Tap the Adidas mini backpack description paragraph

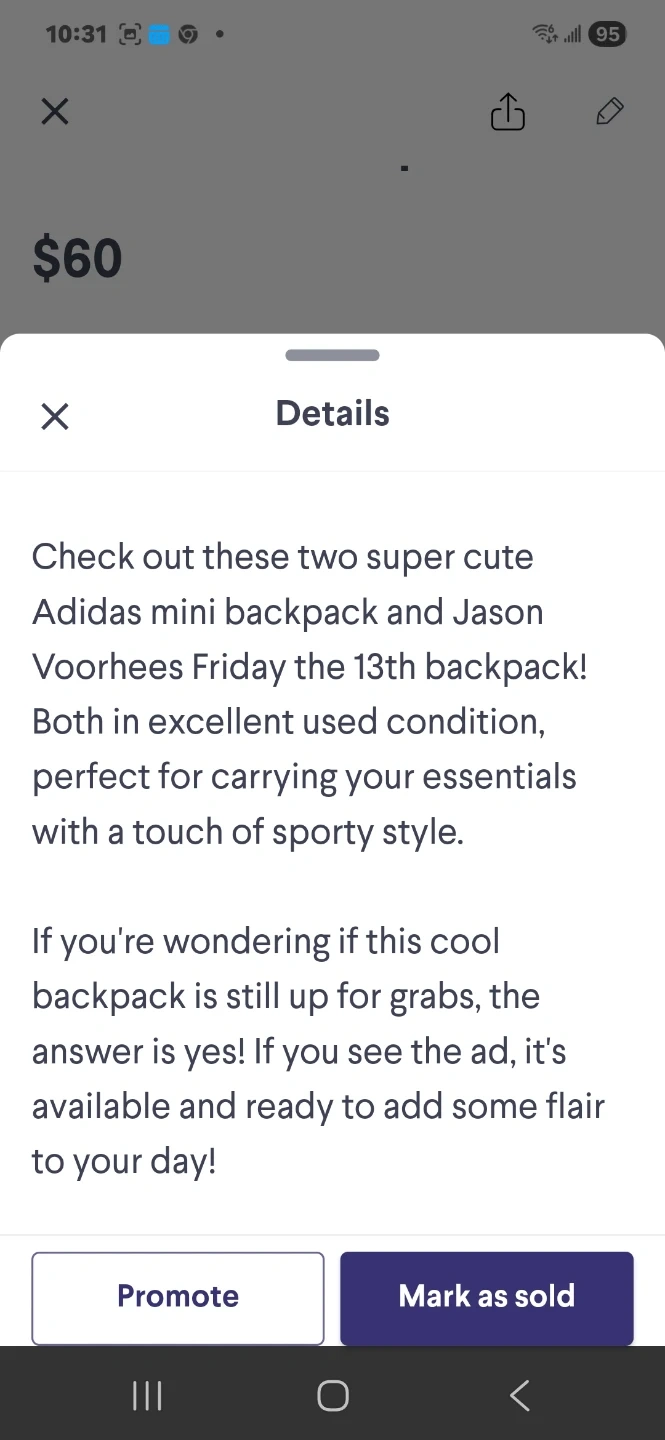click(x=310, y=694)
